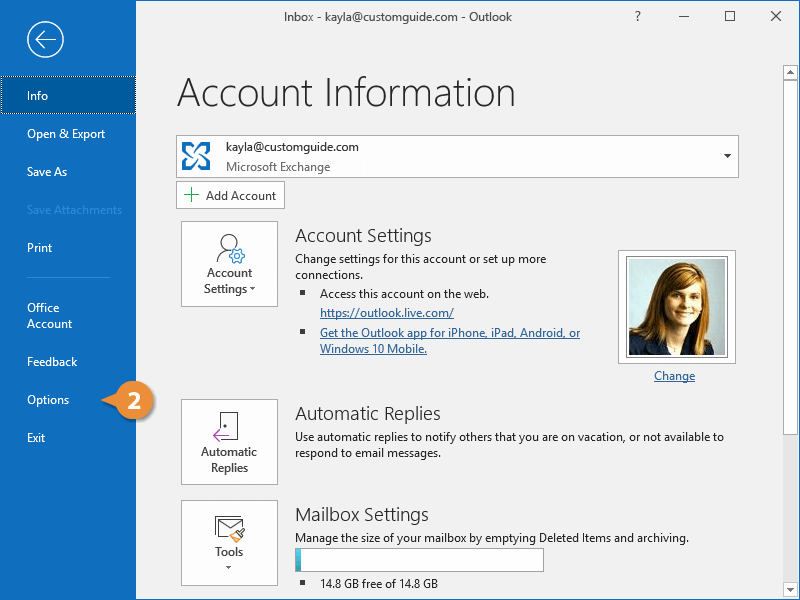800x600 pixels.
Task: Click "Access this account on the web." text
Action: pyautogui.click(x=404, y=294)
